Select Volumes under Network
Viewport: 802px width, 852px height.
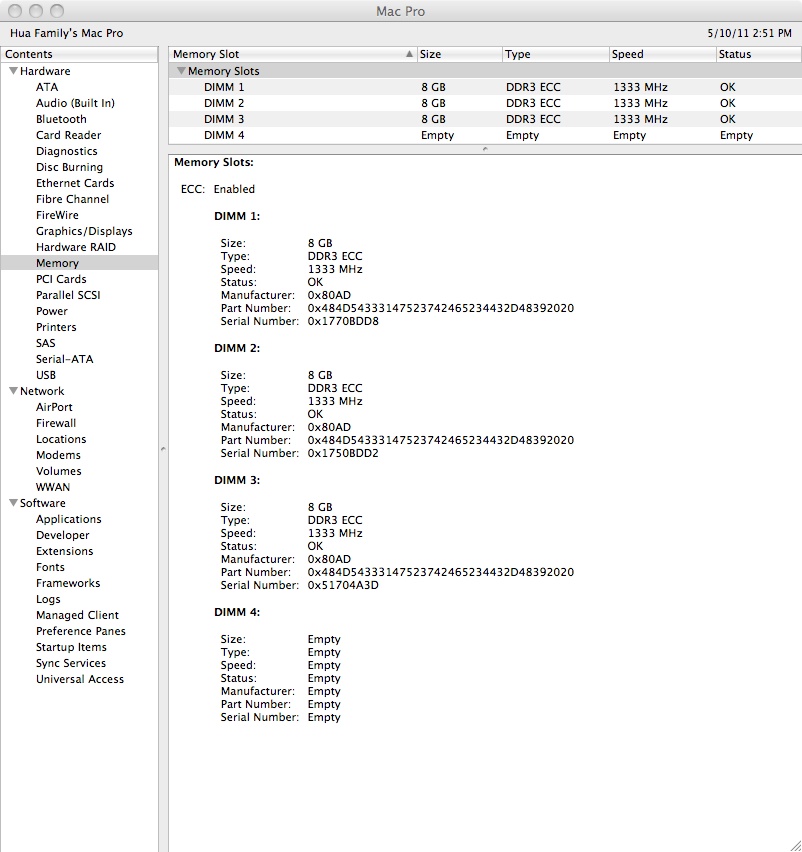point(59,471)
